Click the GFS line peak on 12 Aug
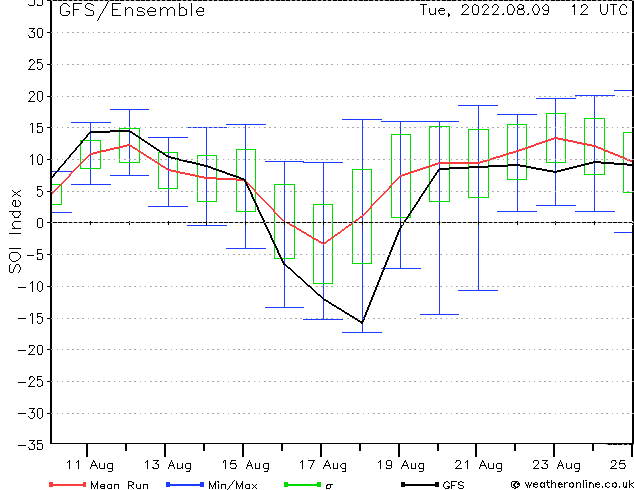The height and width of the screenshot is (490, 634). point(129,131)
